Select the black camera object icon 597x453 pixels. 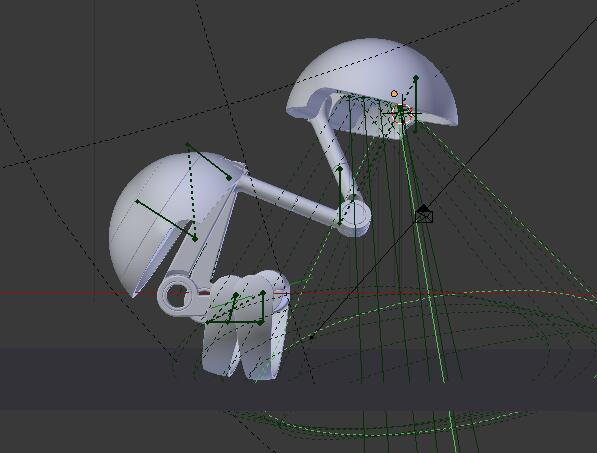coord(424,214)
